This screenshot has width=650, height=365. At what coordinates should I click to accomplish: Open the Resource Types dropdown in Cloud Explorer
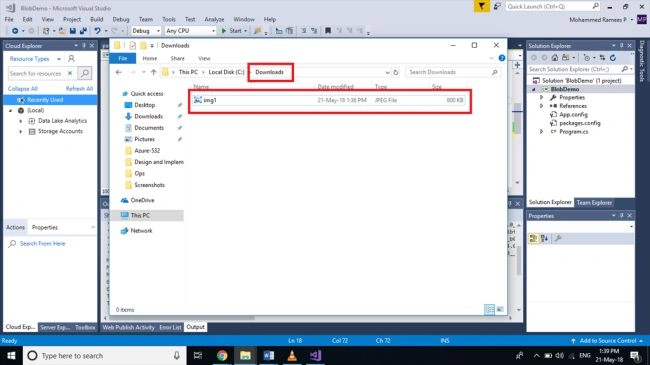(x=35, y=59)
